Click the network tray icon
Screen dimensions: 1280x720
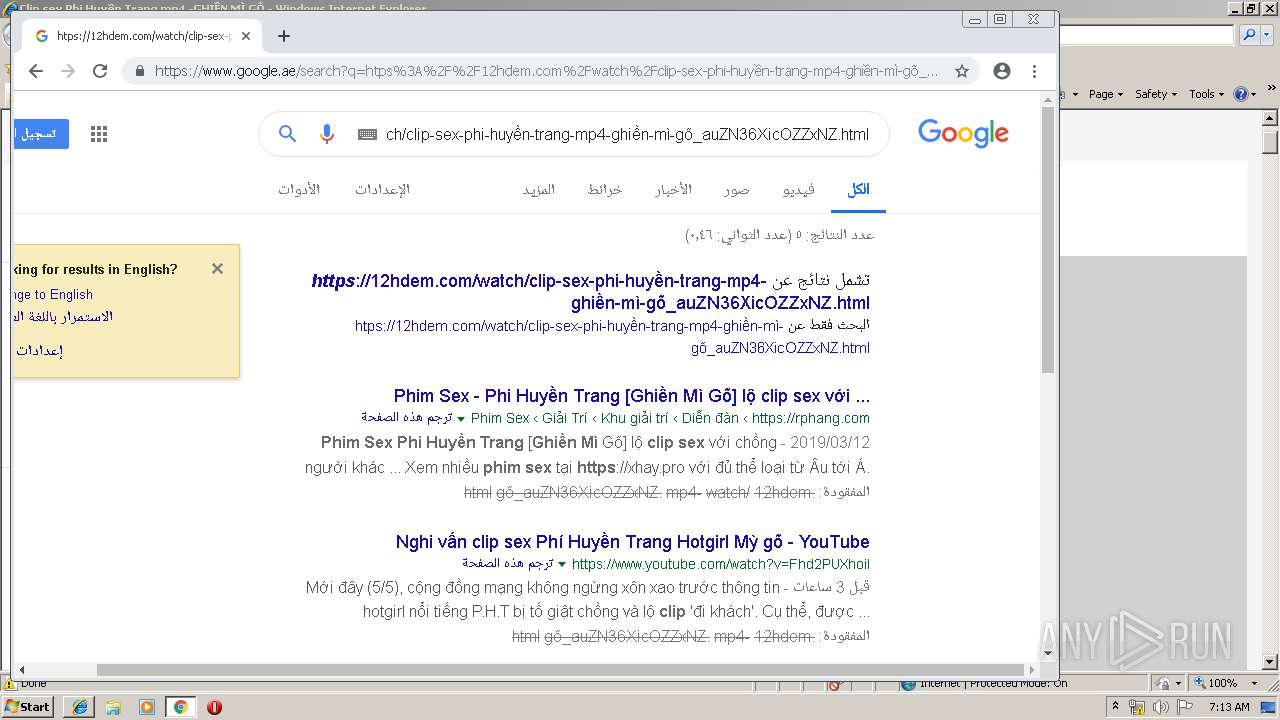(x=1139, y=707)
